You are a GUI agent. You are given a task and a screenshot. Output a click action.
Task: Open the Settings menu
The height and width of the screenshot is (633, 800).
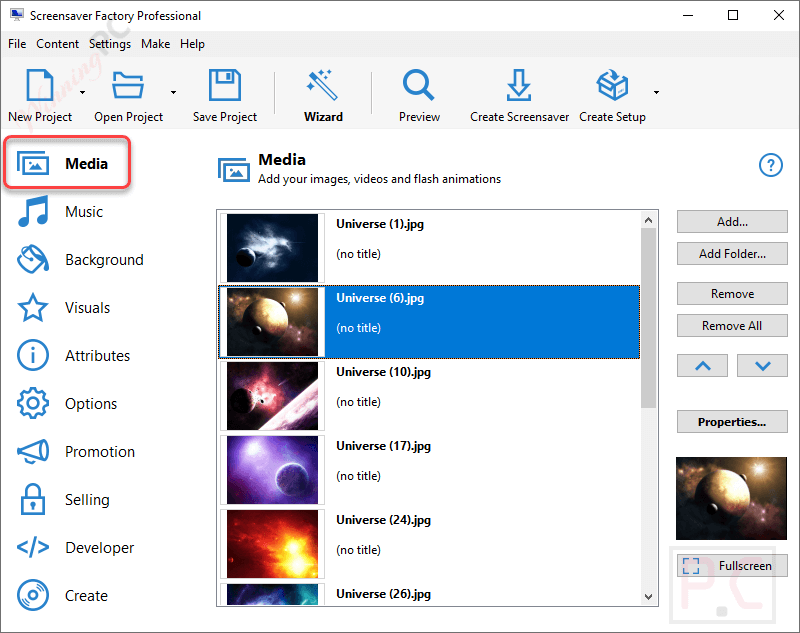[110, 44]
